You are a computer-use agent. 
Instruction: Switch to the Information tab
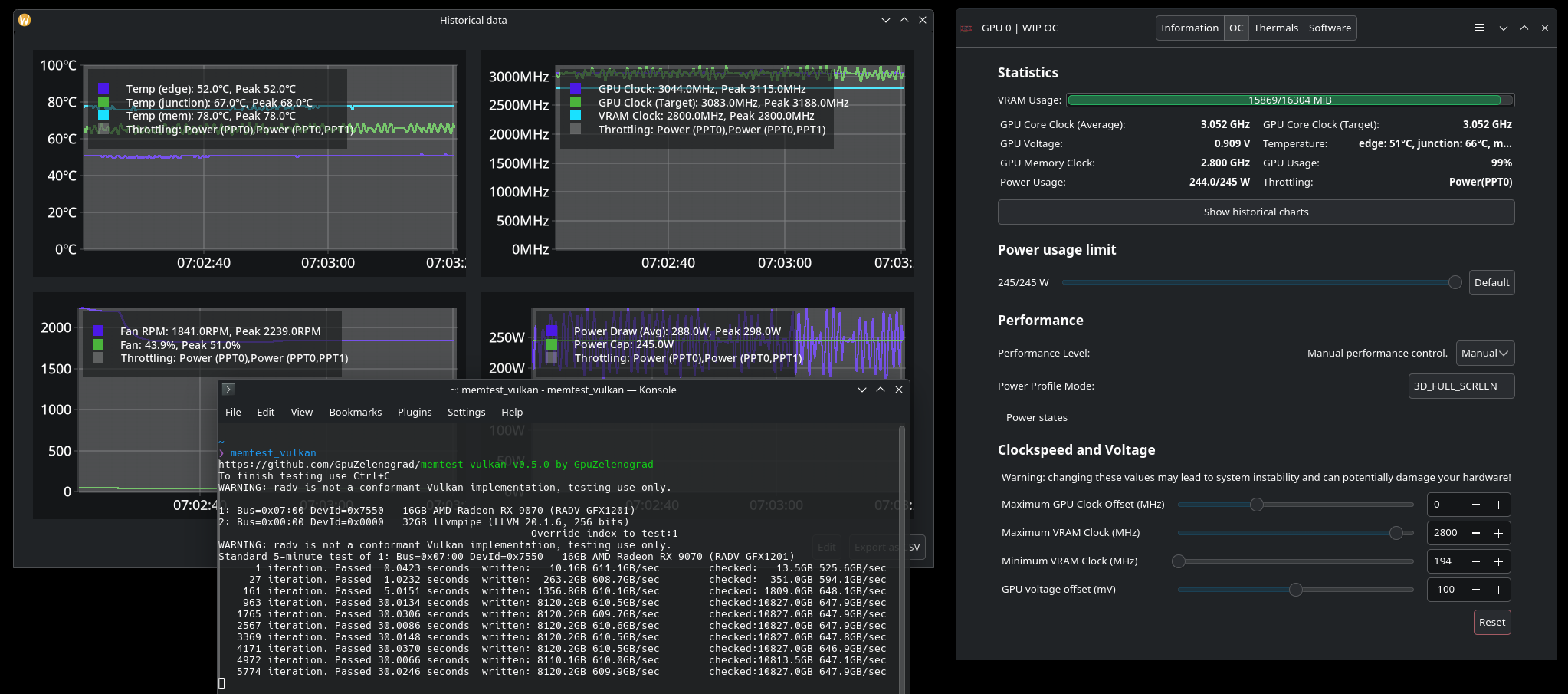click(x=1189, y=28)
